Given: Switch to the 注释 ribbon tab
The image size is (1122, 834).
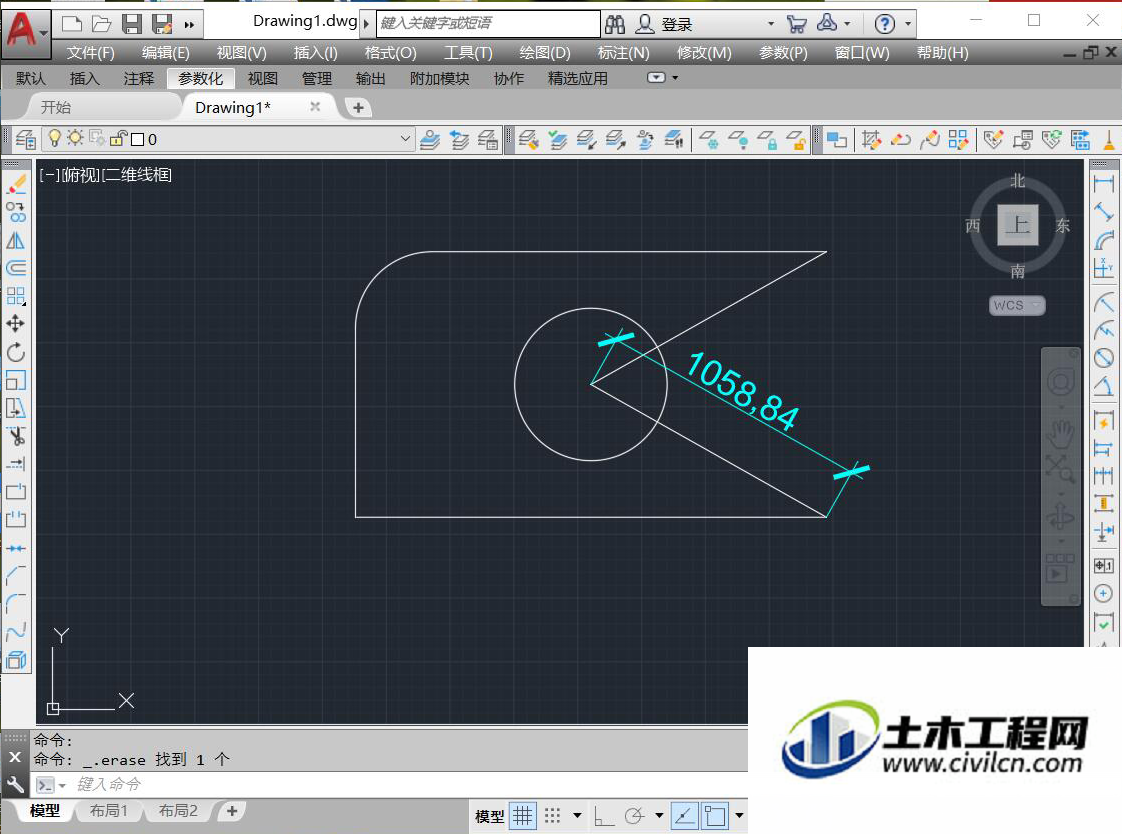Looking at the screenshot, I should [138, 79].
